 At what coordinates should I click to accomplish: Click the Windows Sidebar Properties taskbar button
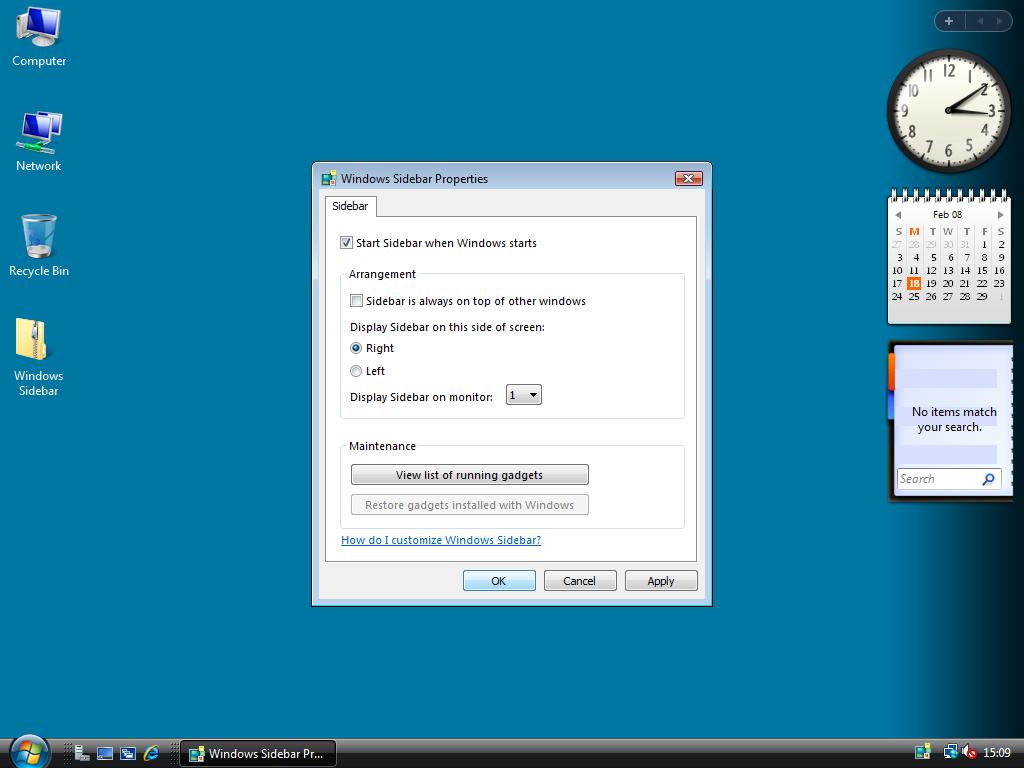258,753
